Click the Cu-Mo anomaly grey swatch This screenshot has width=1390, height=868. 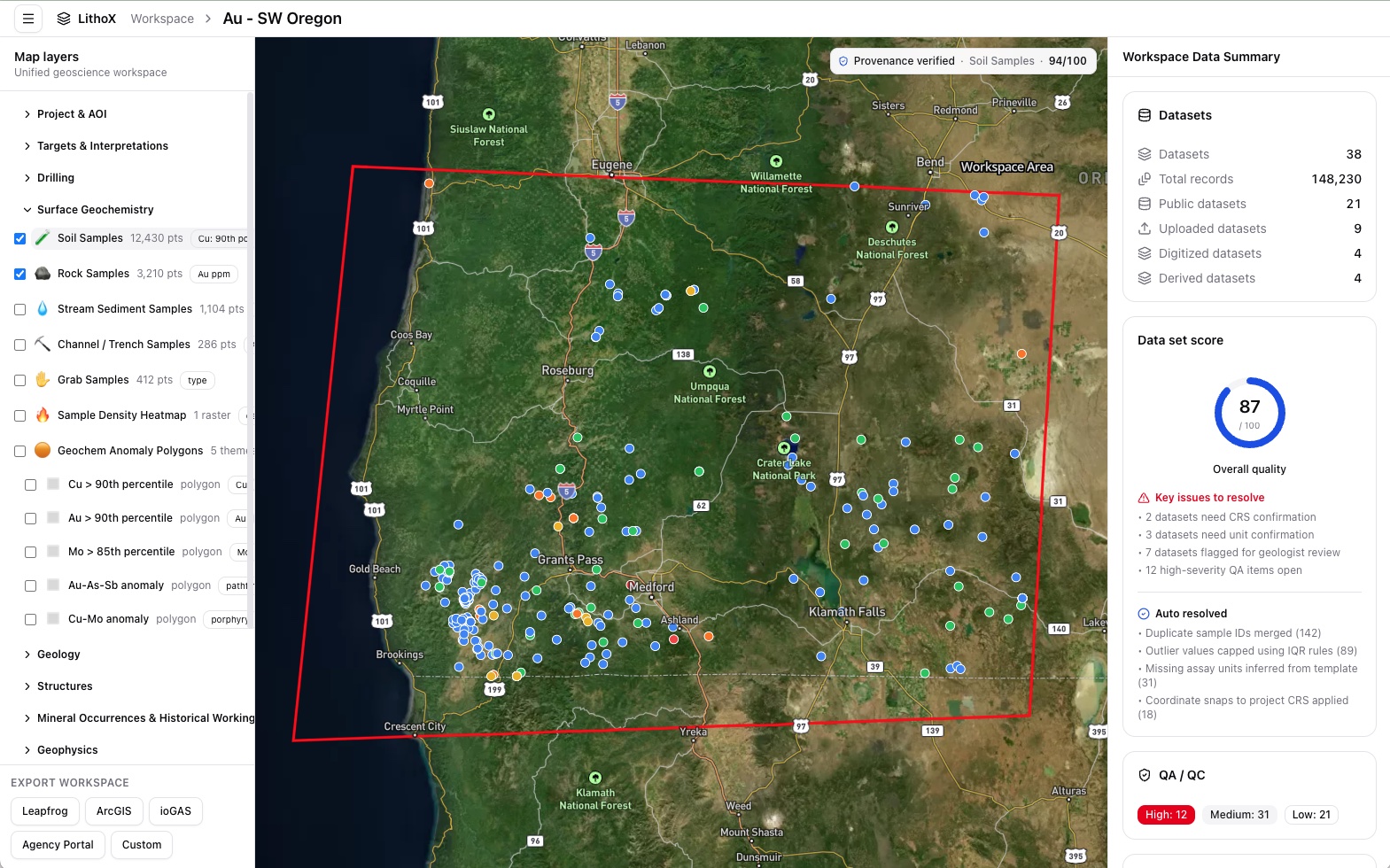pyautogui.click(x=53, y=619)
